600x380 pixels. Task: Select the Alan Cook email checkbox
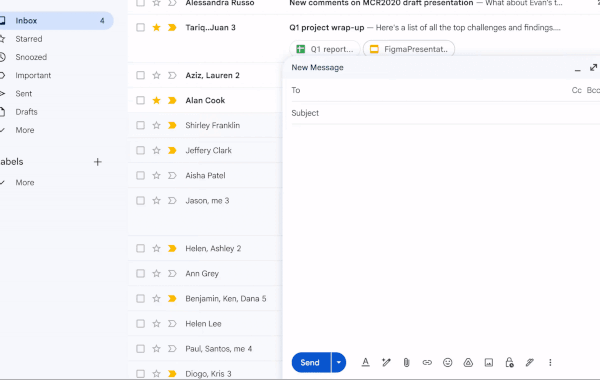tap(140, 100)
